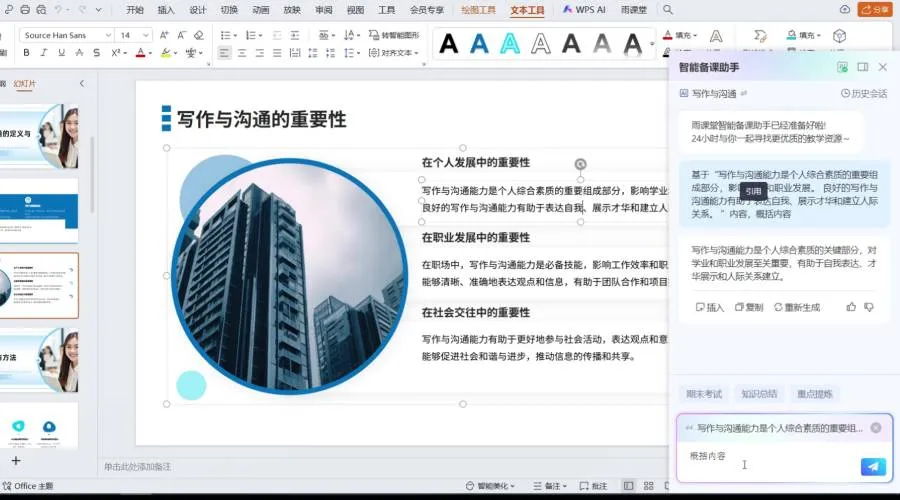The height and width of the screenshot is (500, 900).
Task: Click 复制 under the AI response
Action: 749,308
